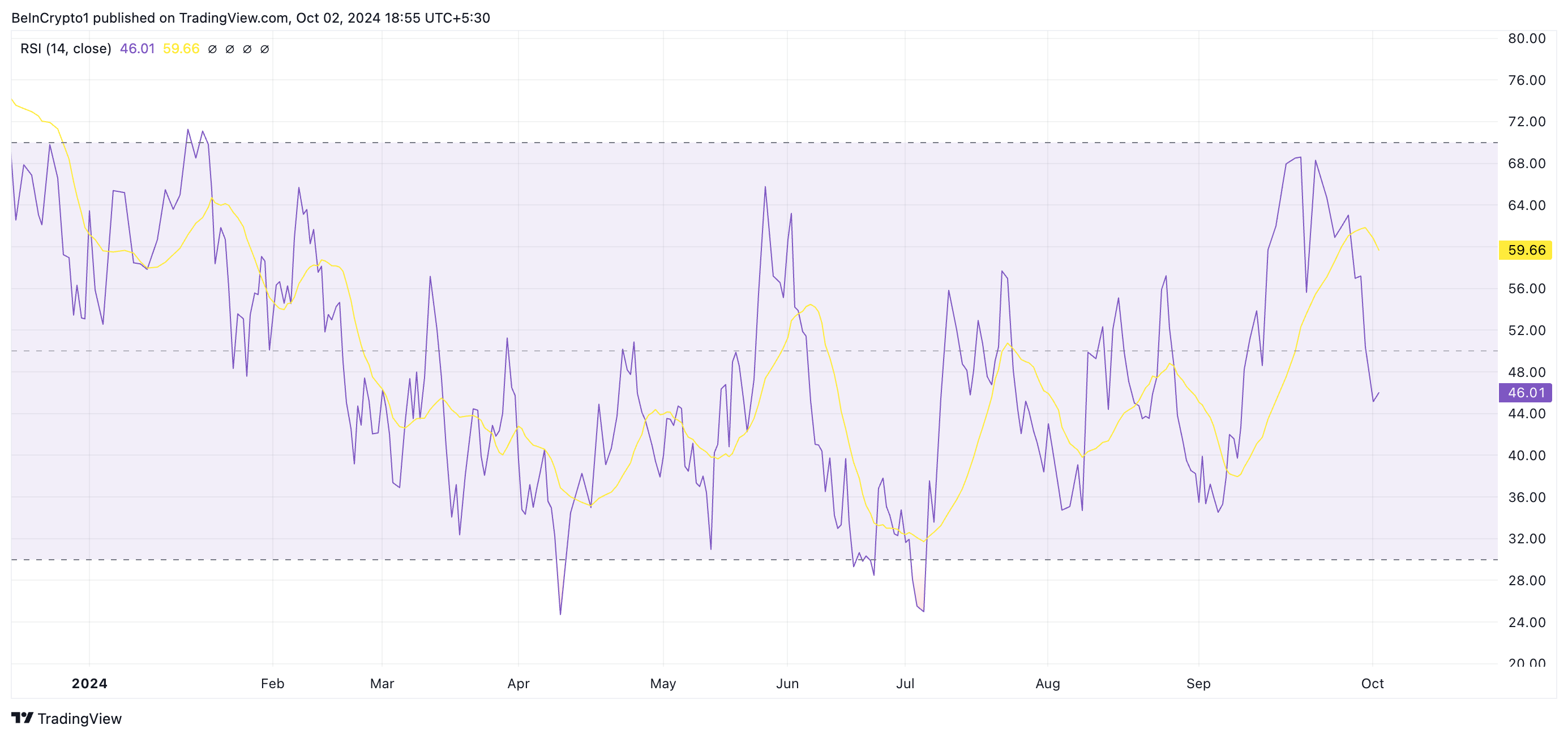Image resolution: width=1568 pixels, height=738 pixels.
Task: Click the yellow 59.66 legend value
Action: [181, 49]
